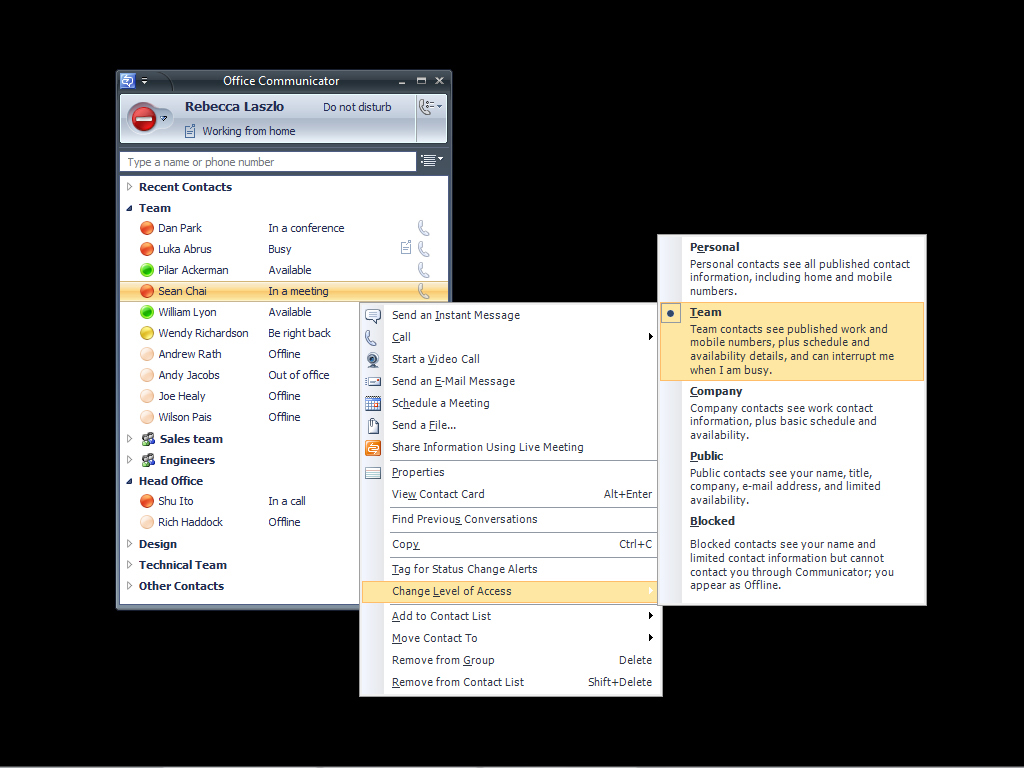
Task: Click the webcam icon for Video Call
Action: click(x=373, y=360)
